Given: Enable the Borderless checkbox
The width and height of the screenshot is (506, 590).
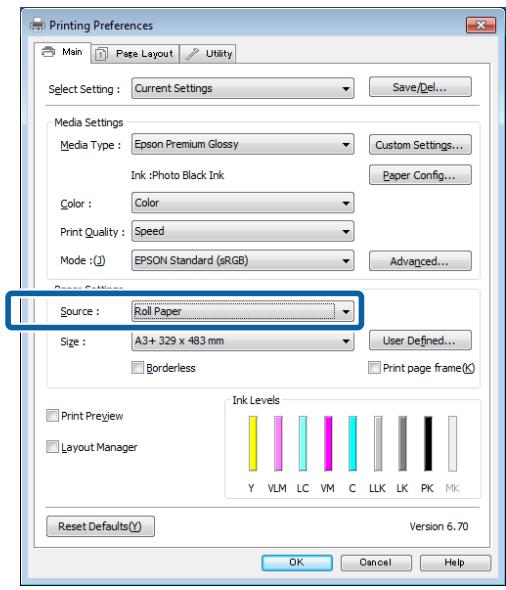Looking at the screenshot, I should [x=138, y=368].
